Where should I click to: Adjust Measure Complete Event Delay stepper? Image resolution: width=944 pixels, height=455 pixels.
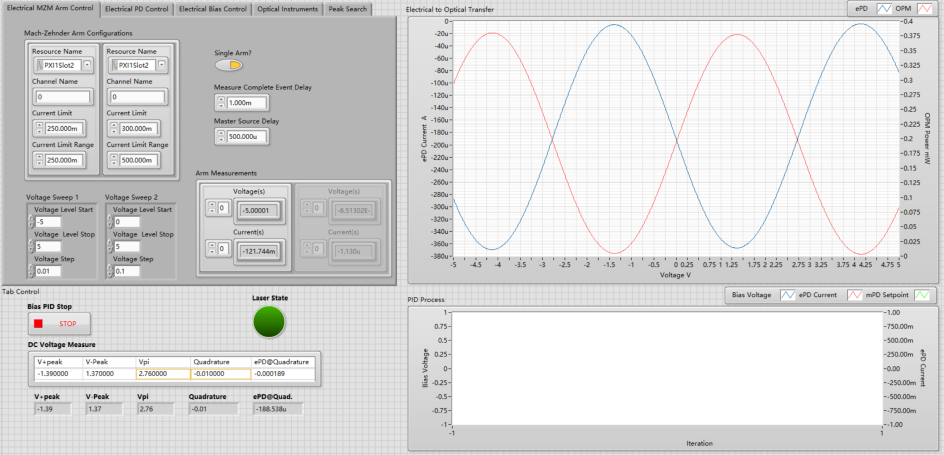coord(220,103)
